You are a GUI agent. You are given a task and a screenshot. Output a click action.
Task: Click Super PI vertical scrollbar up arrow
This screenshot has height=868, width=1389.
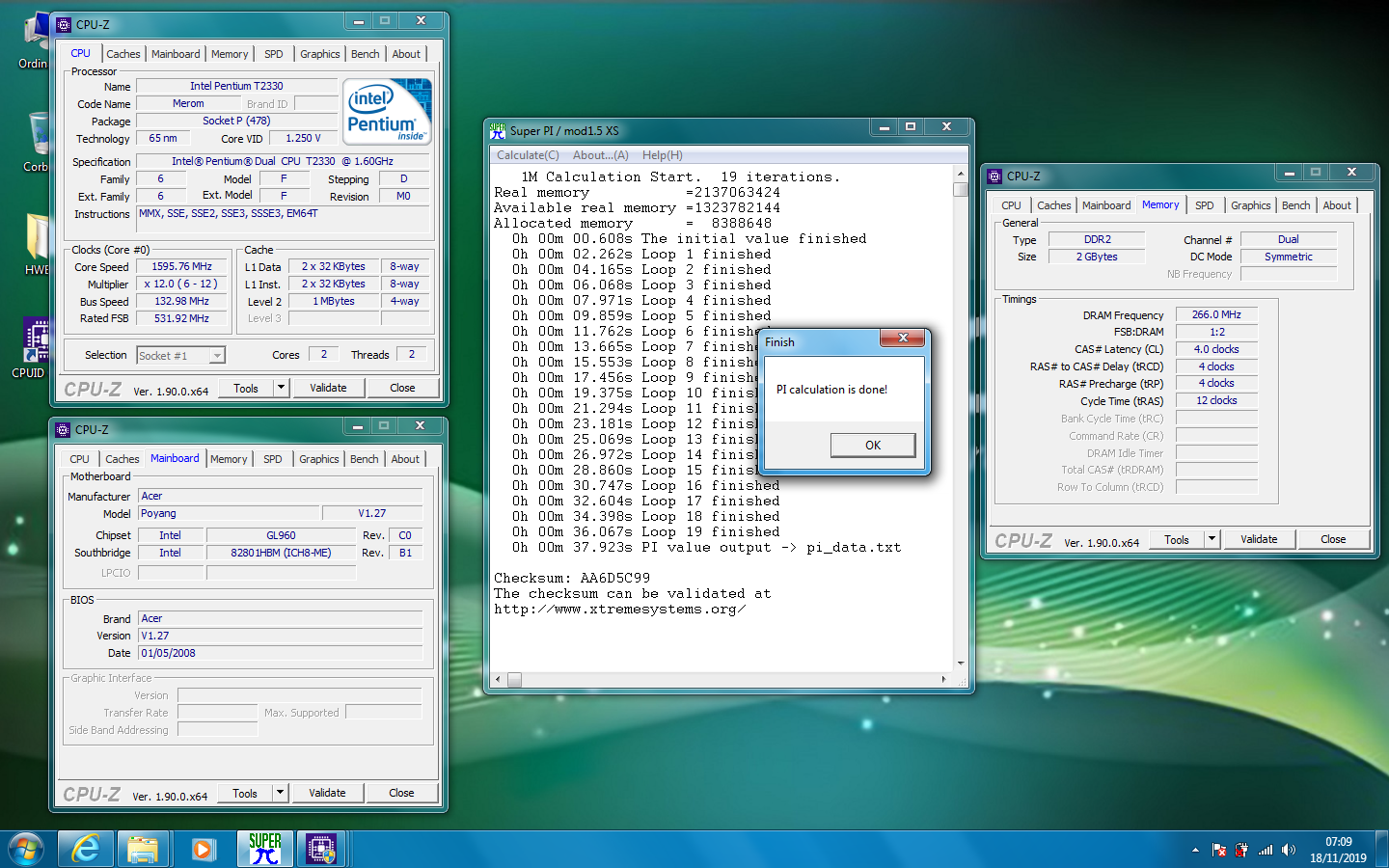tap(961, 174)
